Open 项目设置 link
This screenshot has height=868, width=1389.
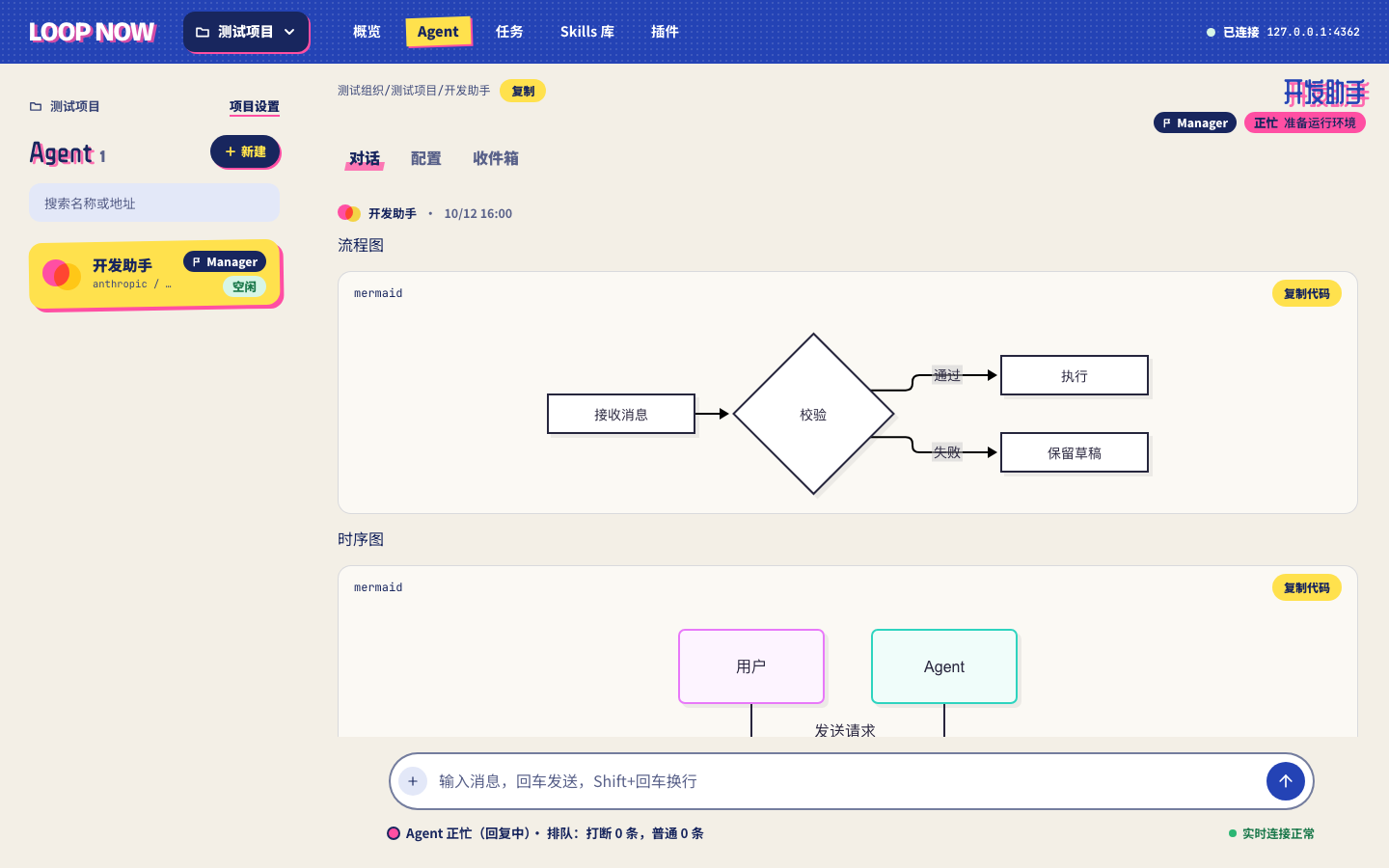click(255, 106)
